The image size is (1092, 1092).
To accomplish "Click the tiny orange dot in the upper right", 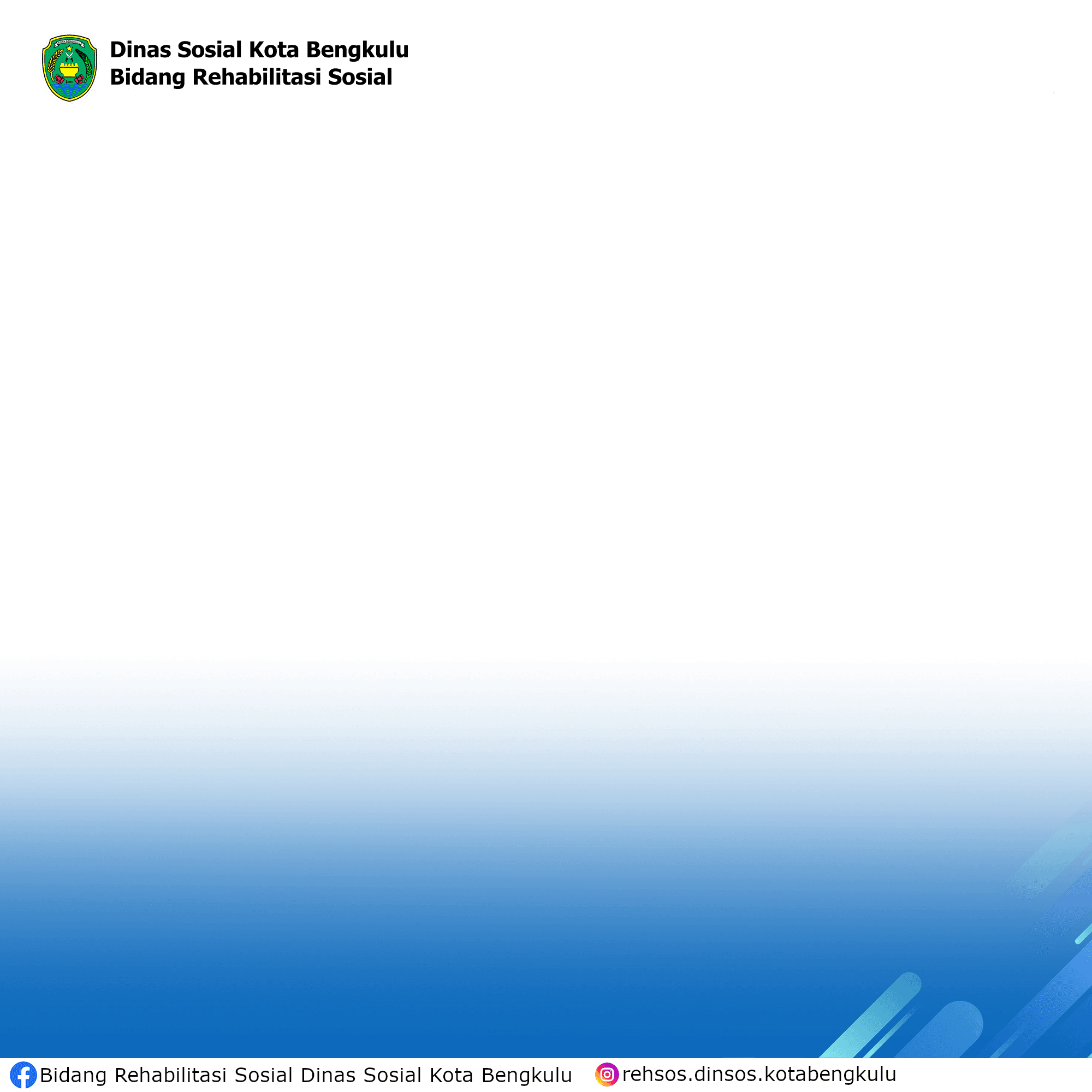I will [1054, 92].
